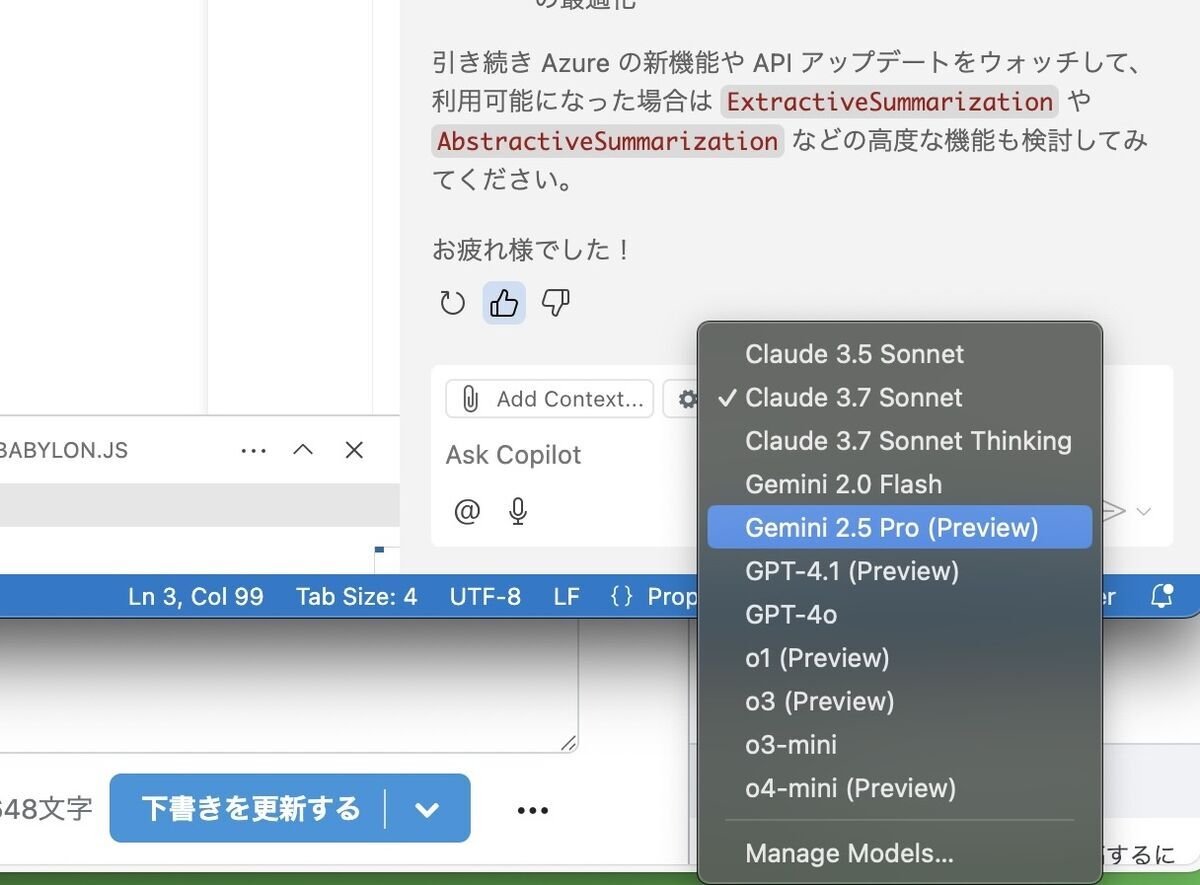
Task: Click the microphone voice input icon
Action: coord(517,512)
